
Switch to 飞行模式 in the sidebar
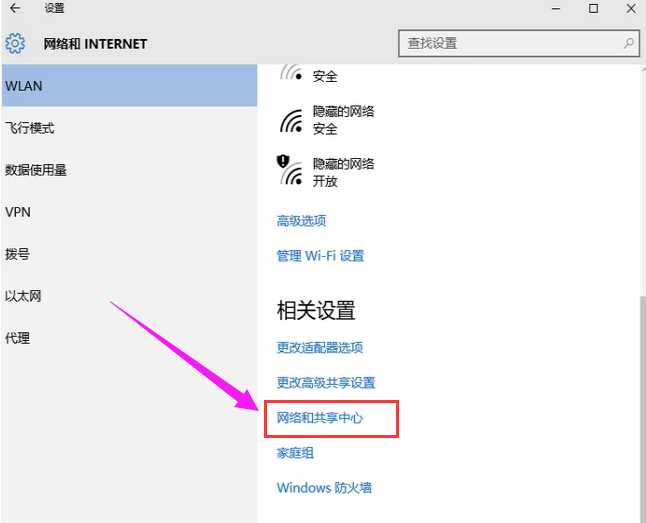coord(30,128)
